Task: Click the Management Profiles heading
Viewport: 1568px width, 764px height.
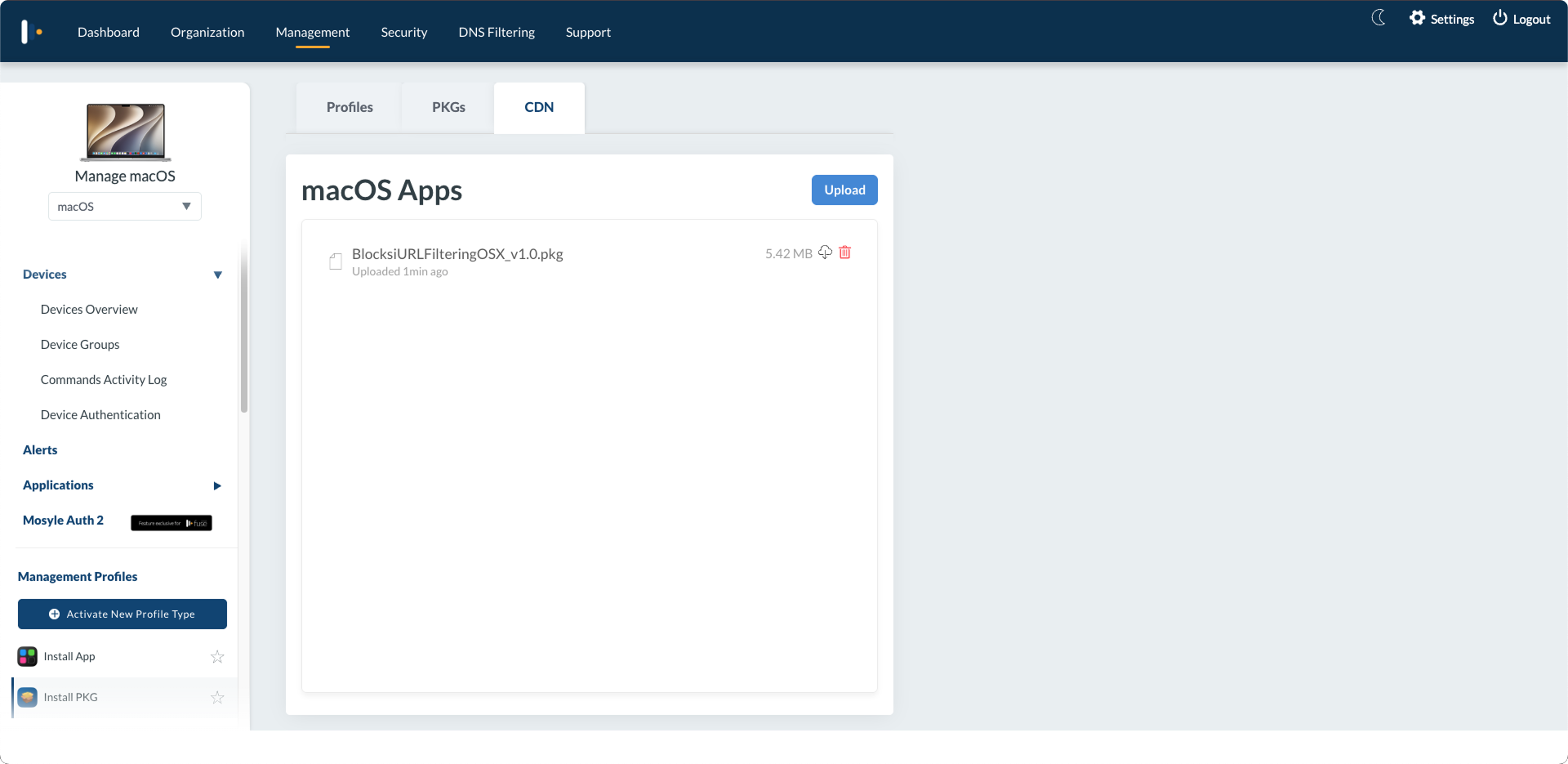Action: click(78, 577)
